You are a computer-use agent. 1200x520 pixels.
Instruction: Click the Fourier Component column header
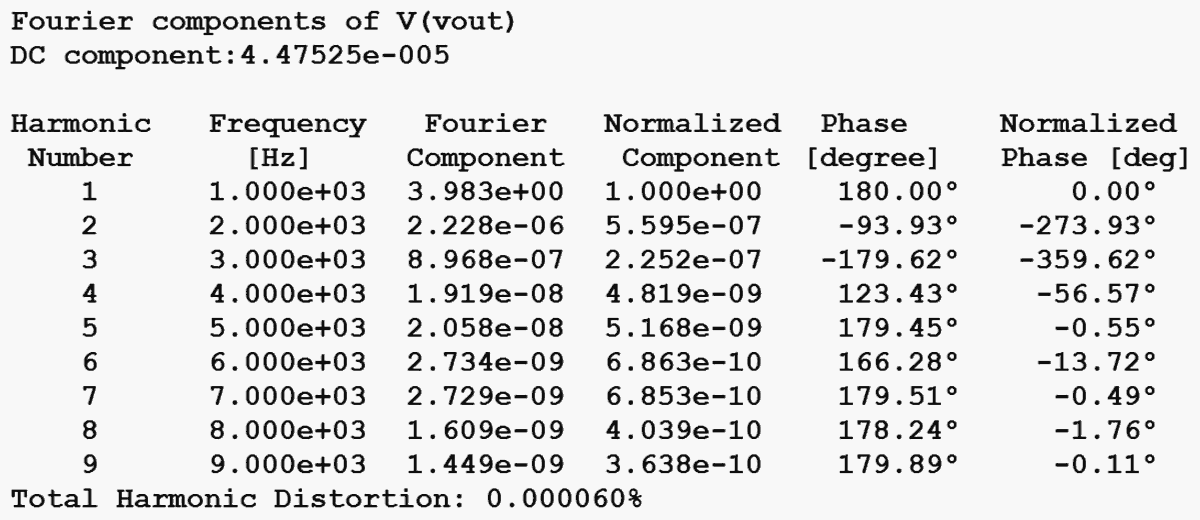point(487,141)
